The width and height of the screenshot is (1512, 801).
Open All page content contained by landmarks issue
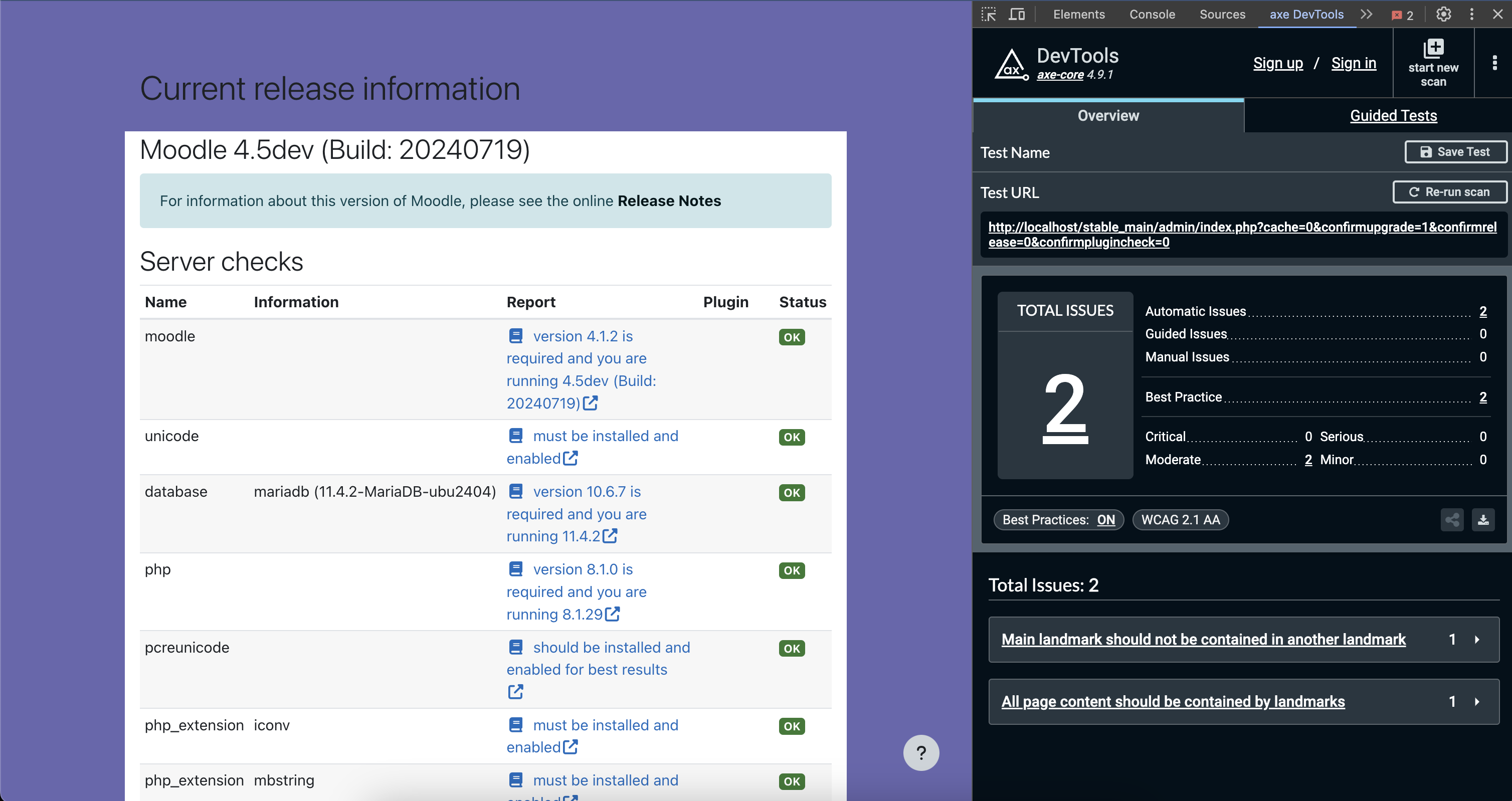1173,702
